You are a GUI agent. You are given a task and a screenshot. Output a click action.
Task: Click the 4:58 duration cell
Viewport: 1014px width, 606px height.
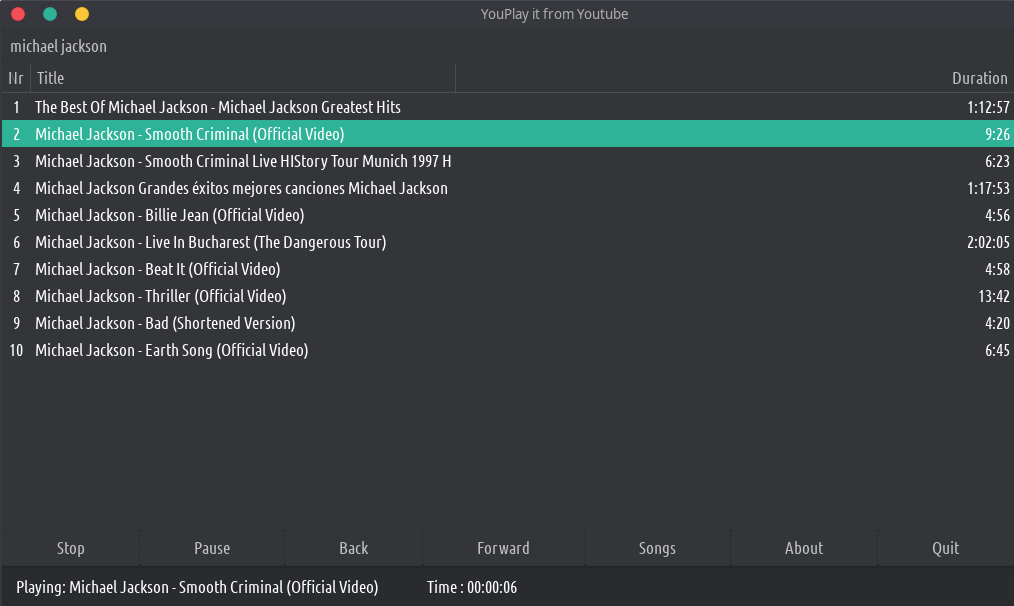(997, 269)
